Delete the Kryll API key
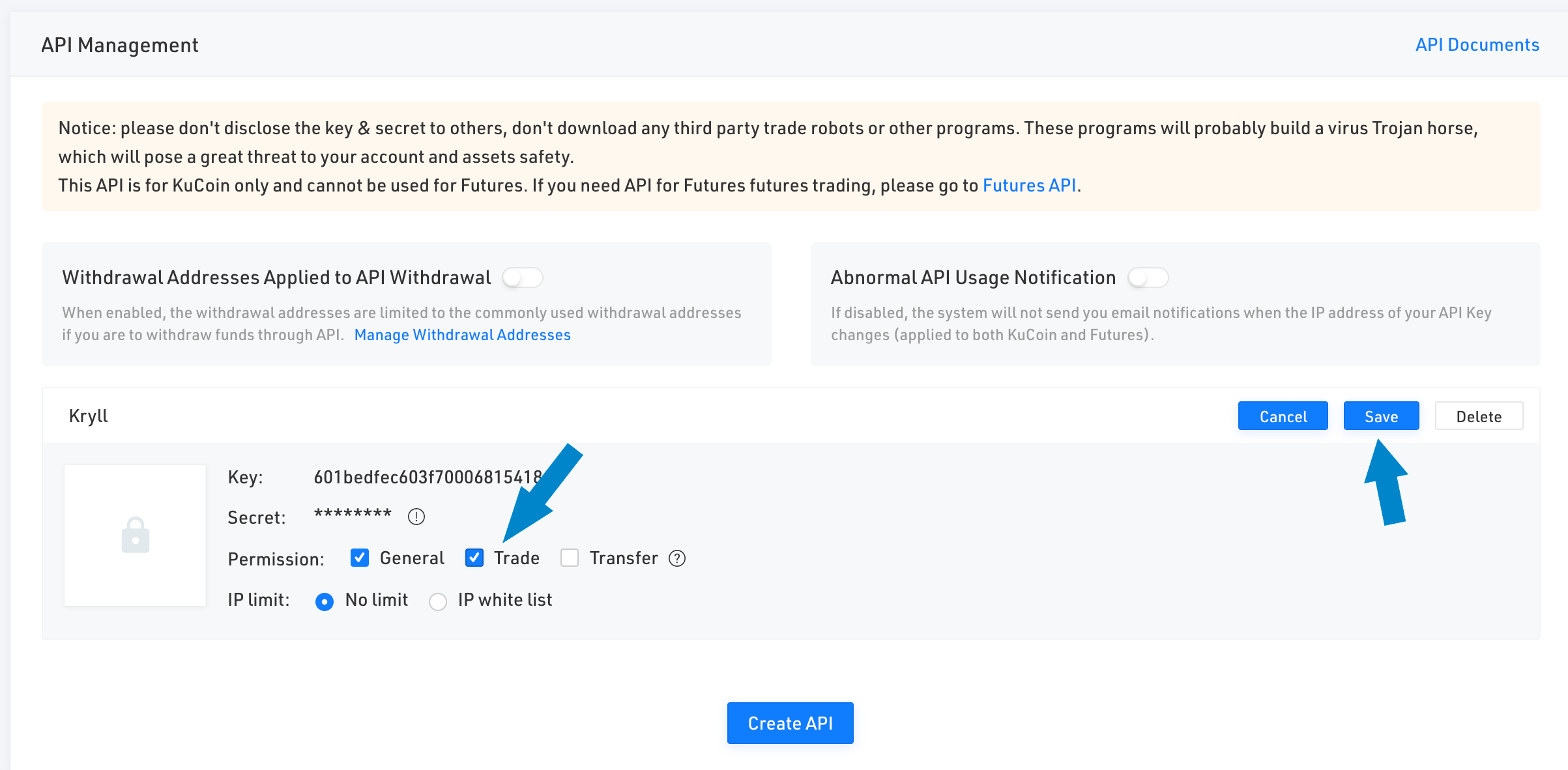Viewport: 1568px width, 770px height. tap(1479, 416)
